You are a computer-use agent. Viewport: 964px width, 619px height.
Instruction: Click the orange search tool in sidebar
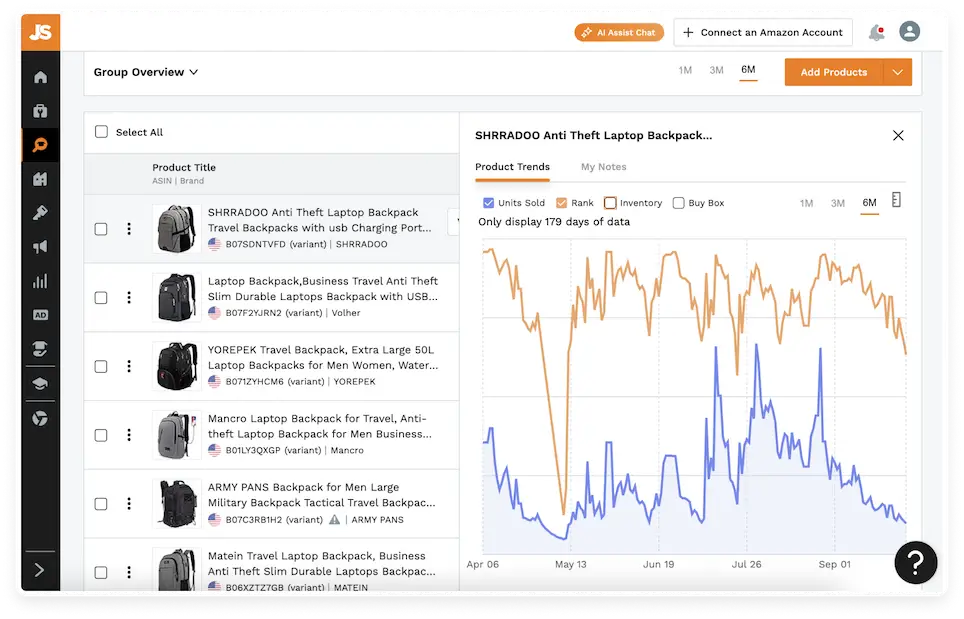[x=40, y=145]
